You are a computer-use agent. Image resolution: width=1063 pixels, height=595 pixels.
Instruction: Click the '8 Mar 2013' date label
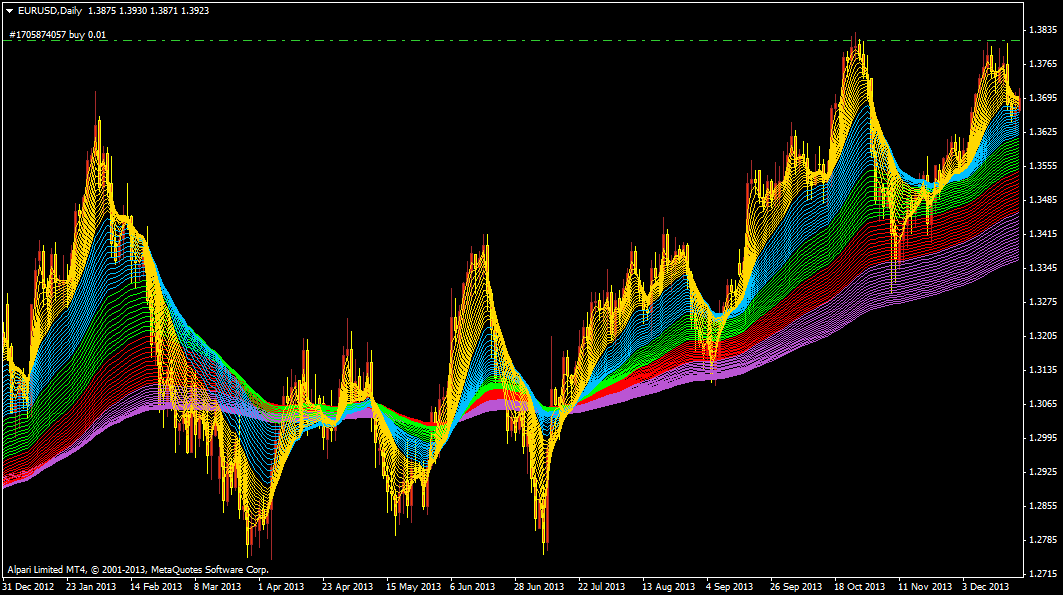[x=217, y=587]
